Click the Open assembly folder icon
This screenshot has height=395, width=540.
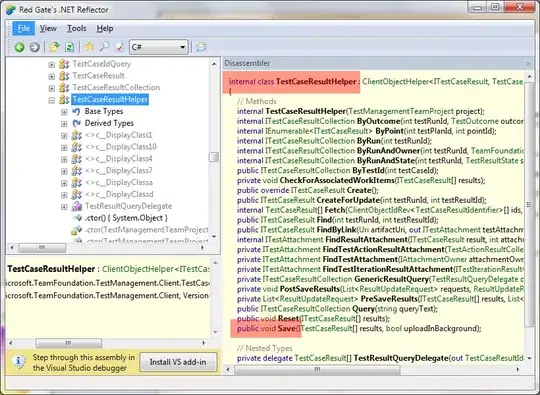pyautogui.click(x=54, y=47)
